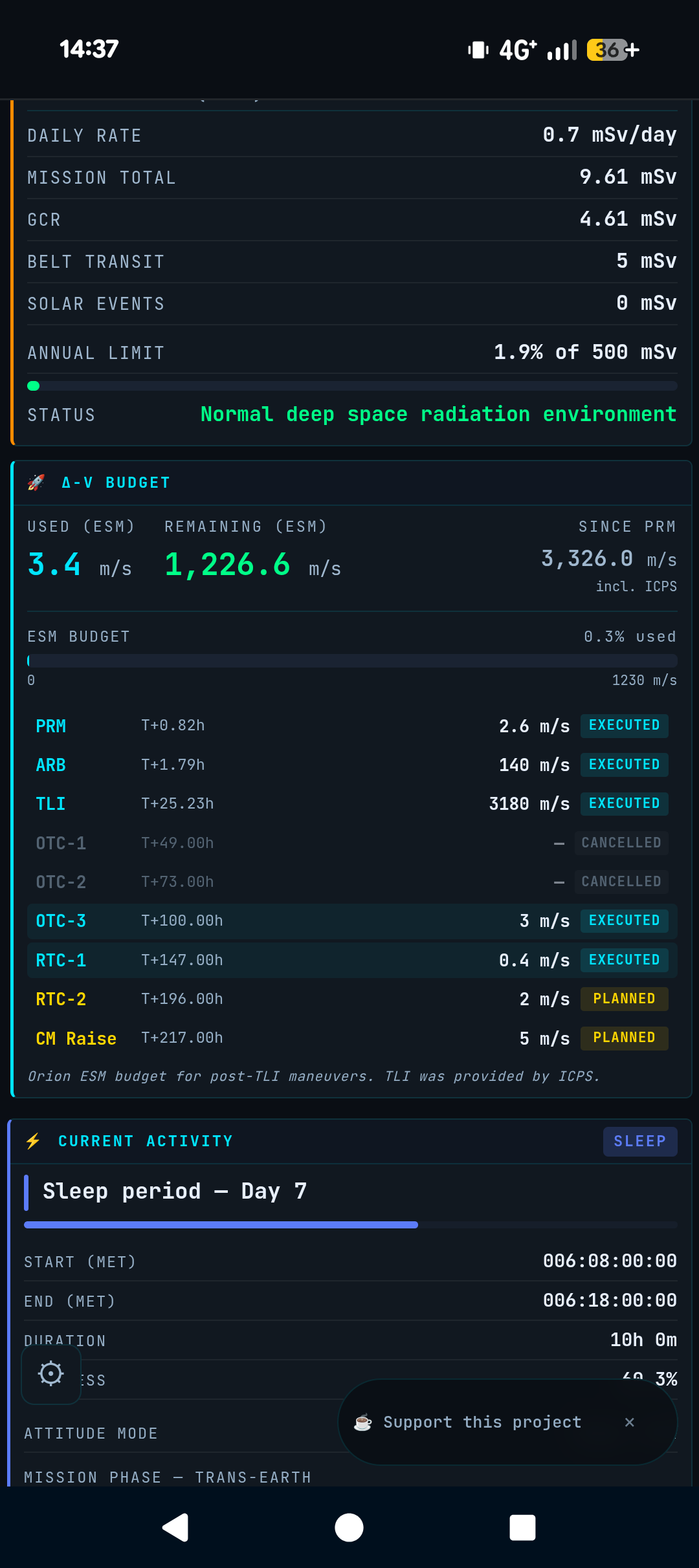Tap the PLANNED badge for CM Raise
Image resolution: width=699 pixels, height=1568 pixels.
point(624,1038)
